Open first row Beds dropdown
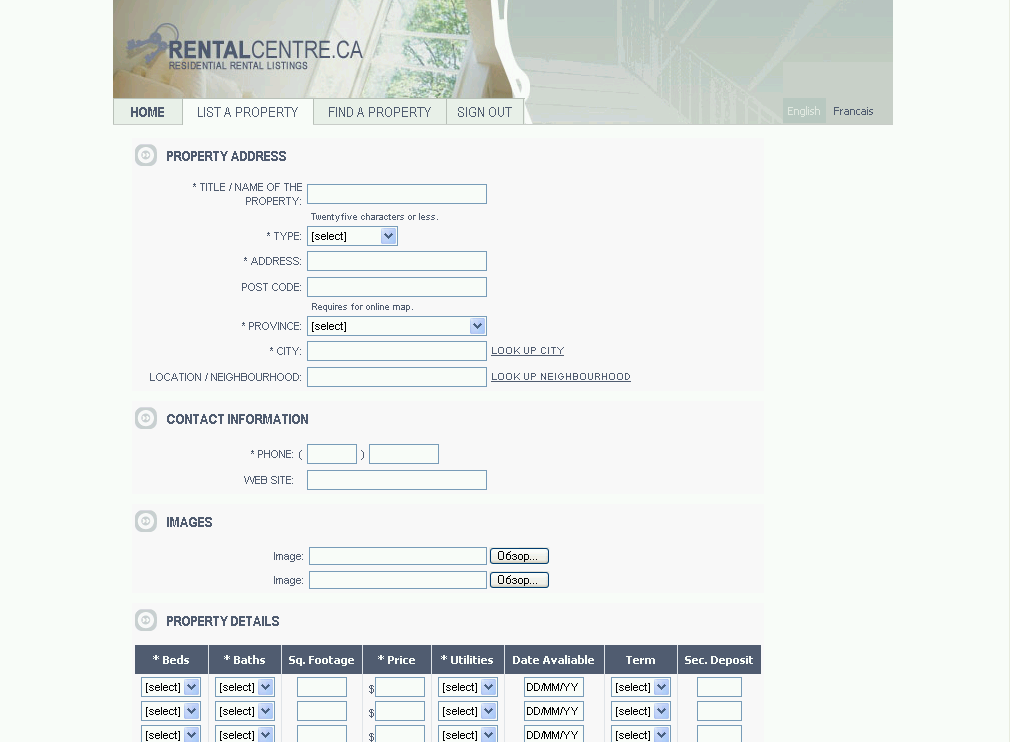 (x=171, y=687)
